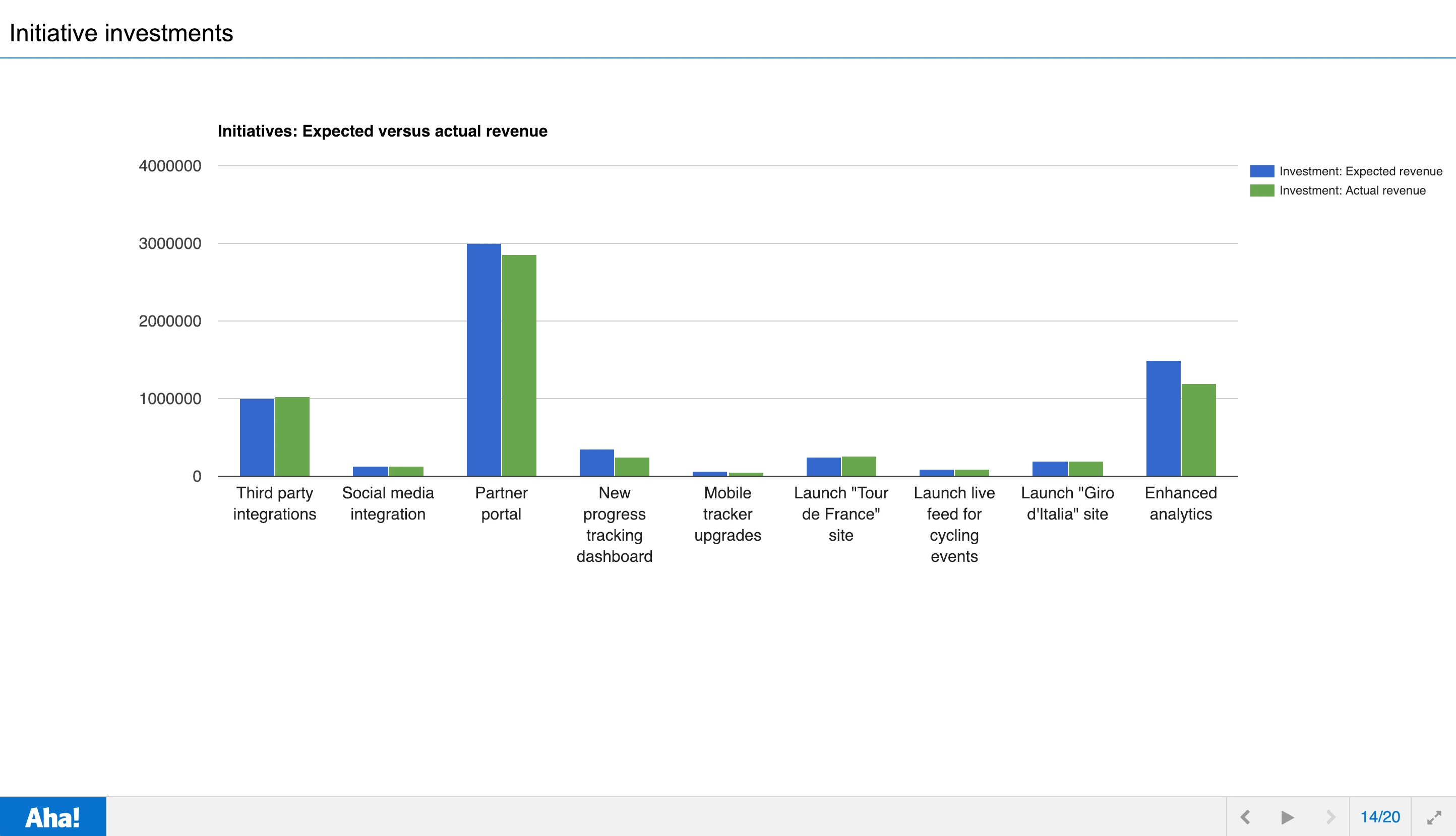Click Partner portal expected revenue blue bar
This screenshot has width=1456, height=836.
(x=483, y=359)
